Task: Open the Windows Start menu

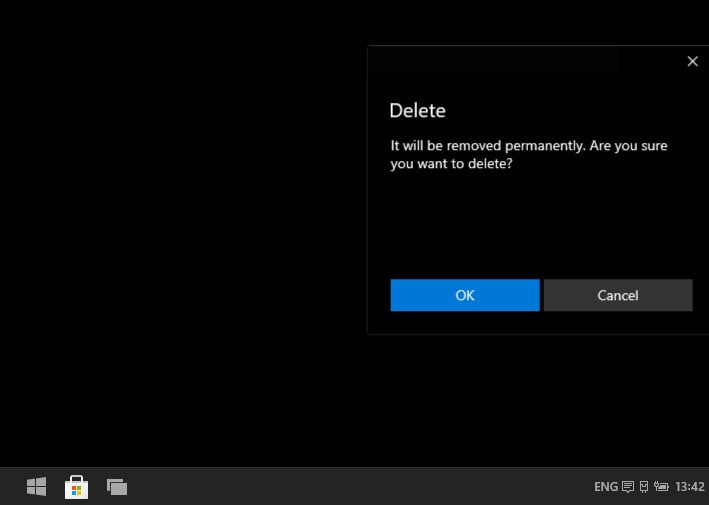Action: click(x=37, y=486)
